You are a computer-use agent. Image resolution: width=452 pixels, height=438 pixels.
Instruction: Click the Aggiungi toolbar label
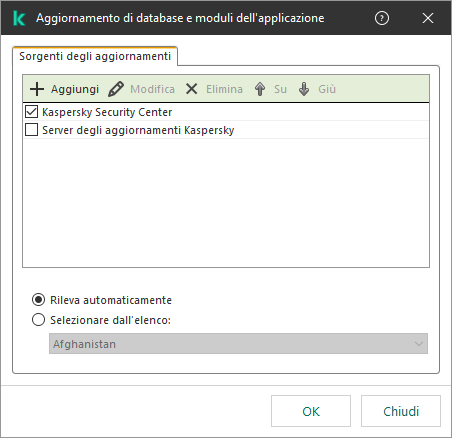point(75,89)
